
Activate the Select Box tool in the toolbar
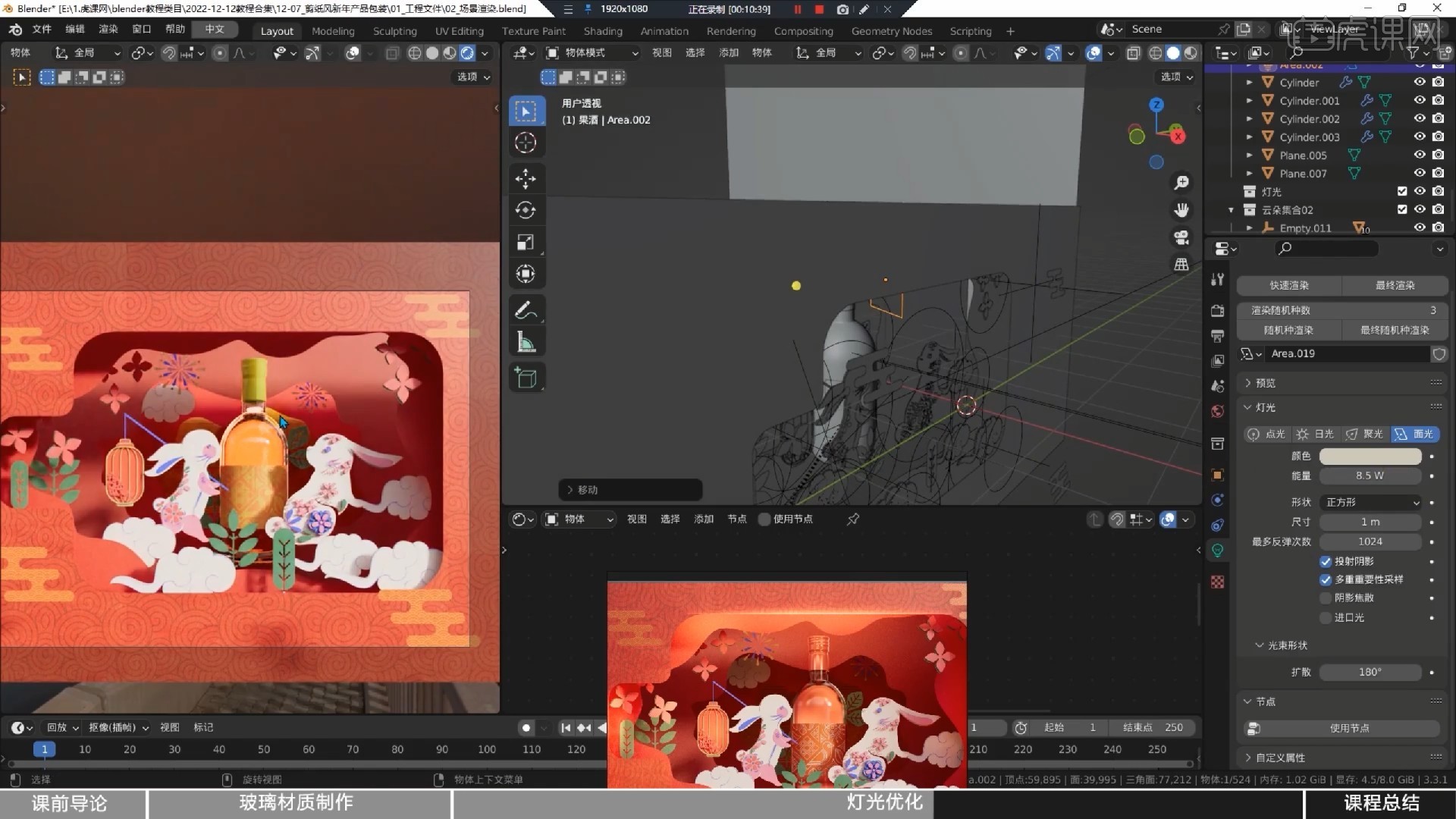526,111
